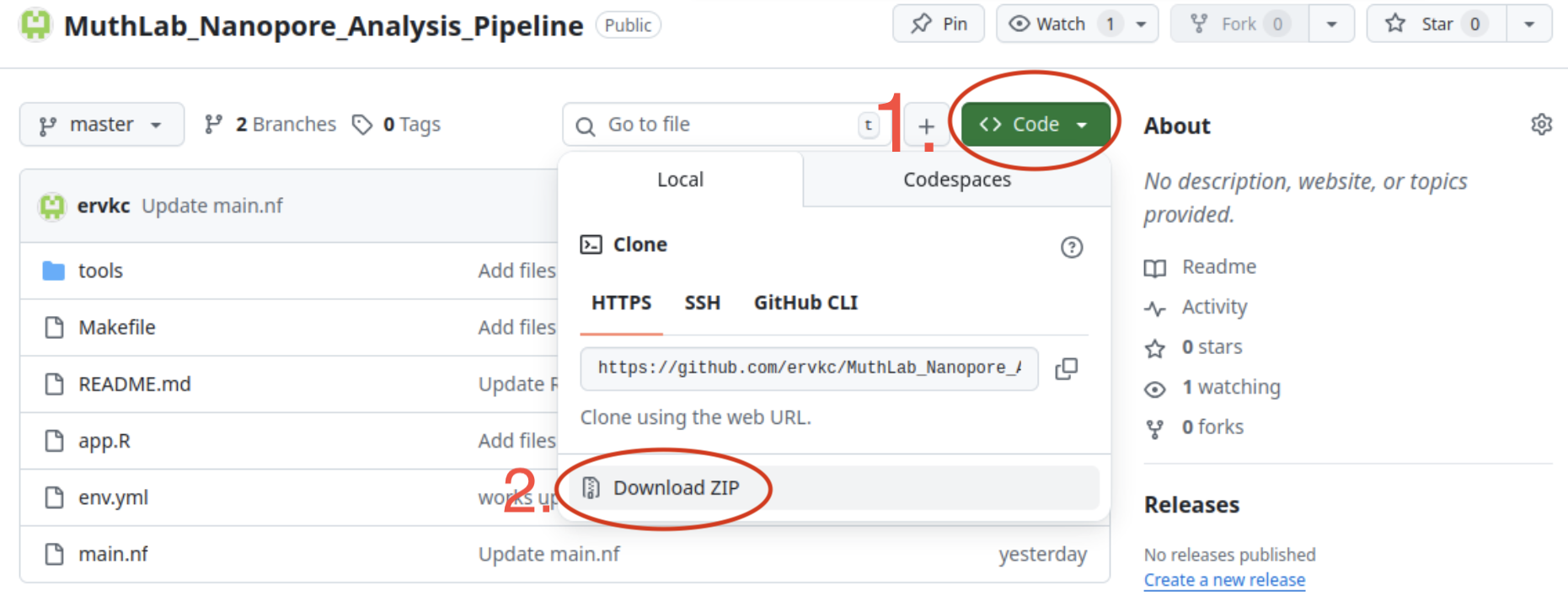This screenshot has height=596, width=1568.
Task: Open the main.nf file
Action: coord(113,554)
